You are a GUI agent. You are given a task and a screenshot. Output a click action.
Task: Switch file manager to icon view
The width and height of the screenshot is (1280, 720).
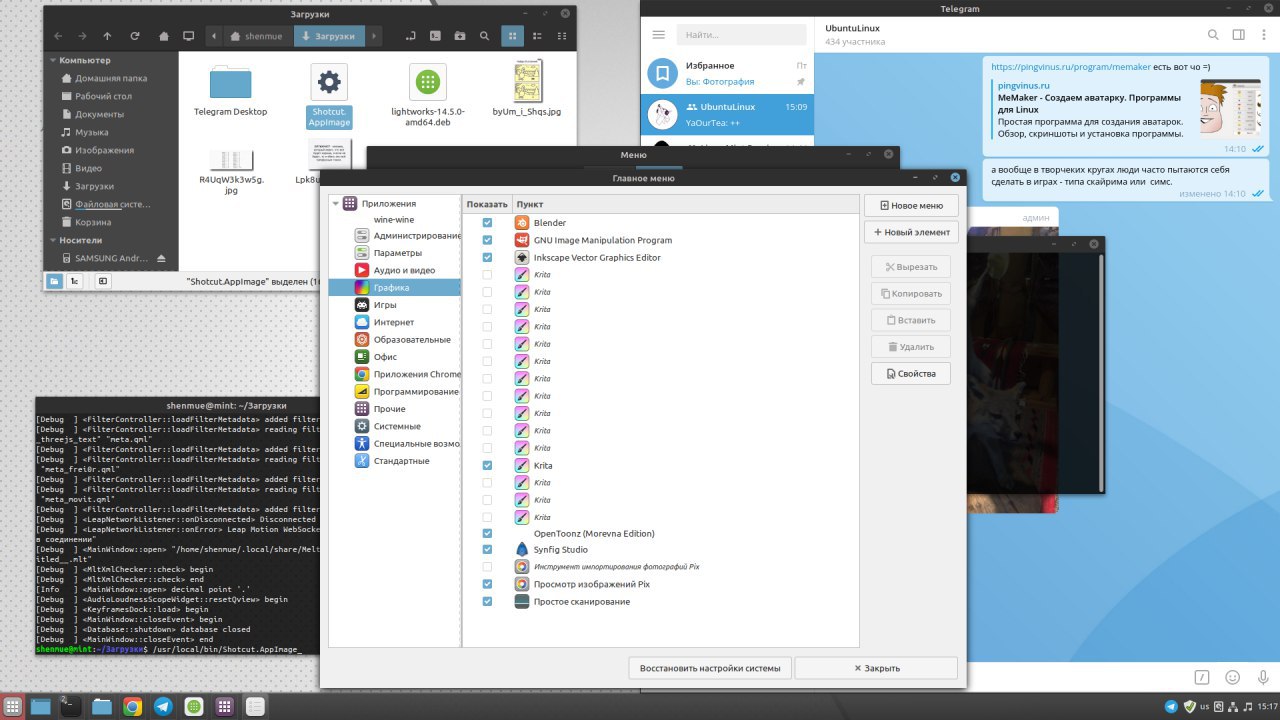click(511, 36)
